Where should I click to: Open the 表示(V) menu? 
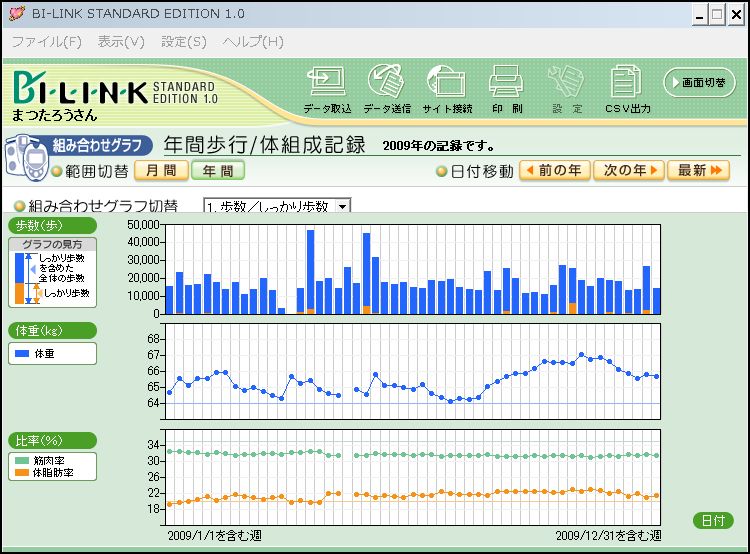(121, 42)
